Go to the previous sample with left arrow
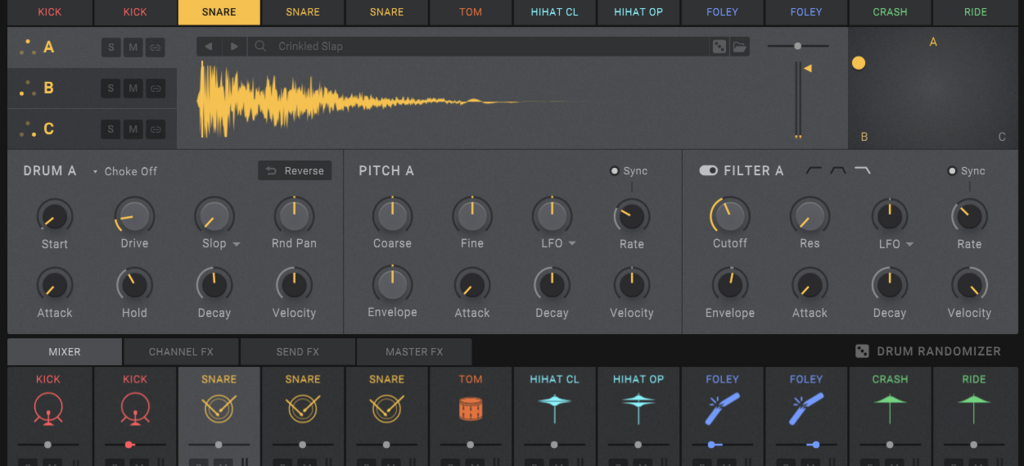The width and height of the screenshot is (1024, 466). (x=209, y=46)
